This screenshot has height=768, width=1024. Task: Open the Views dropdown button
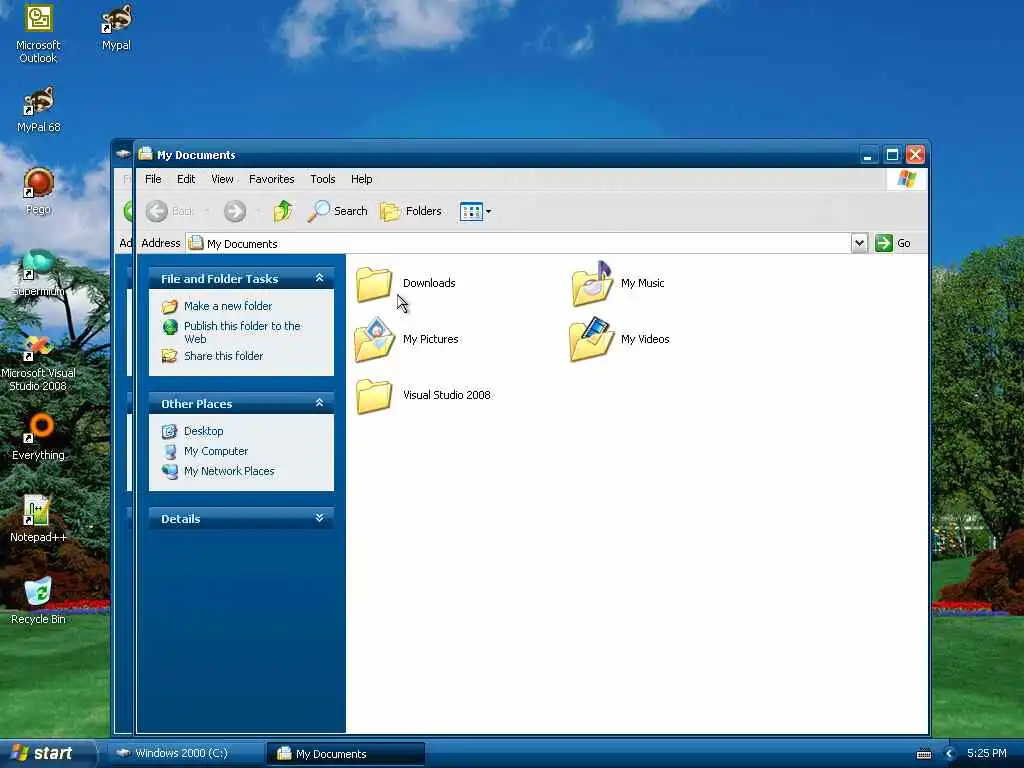point(475,211)
